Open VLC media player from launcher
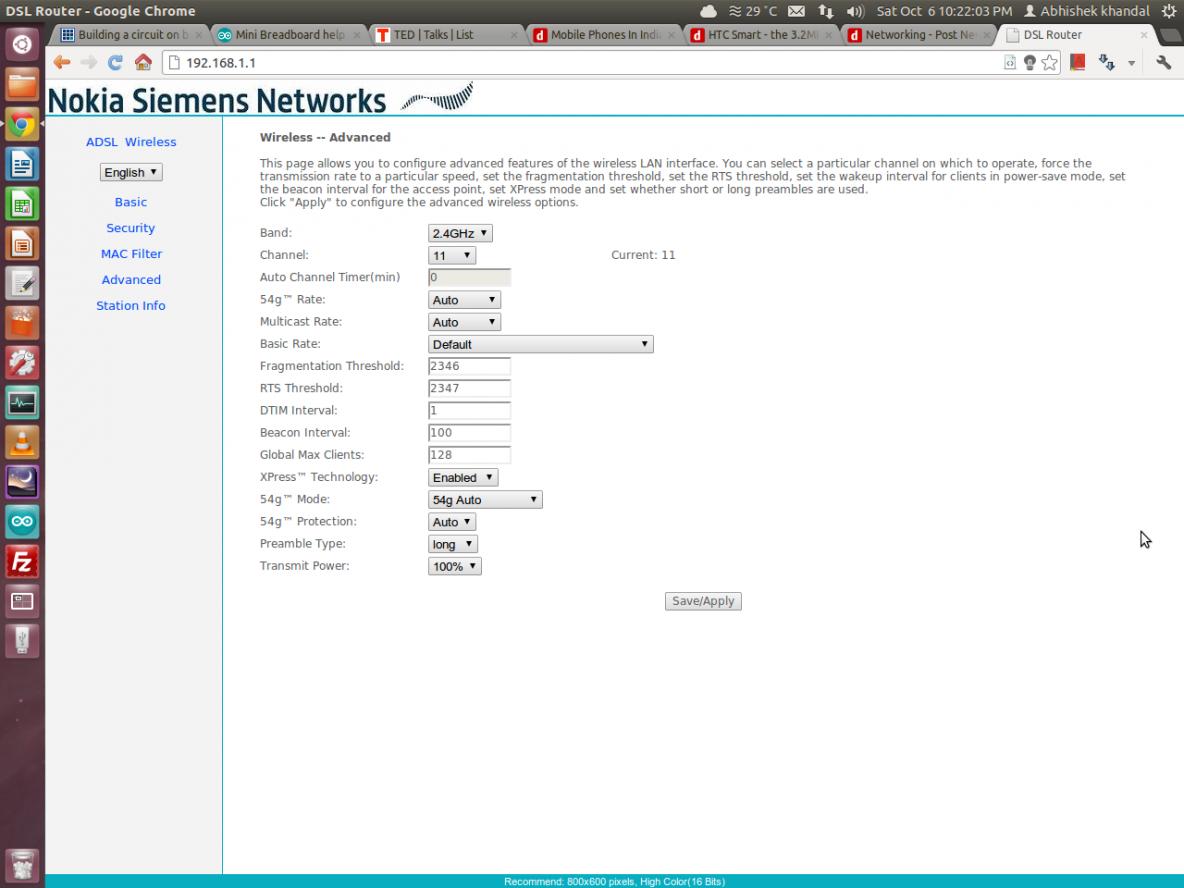The height and width of the screenshot is (888, 1184). pyautogui.click(x=22, y=442)
